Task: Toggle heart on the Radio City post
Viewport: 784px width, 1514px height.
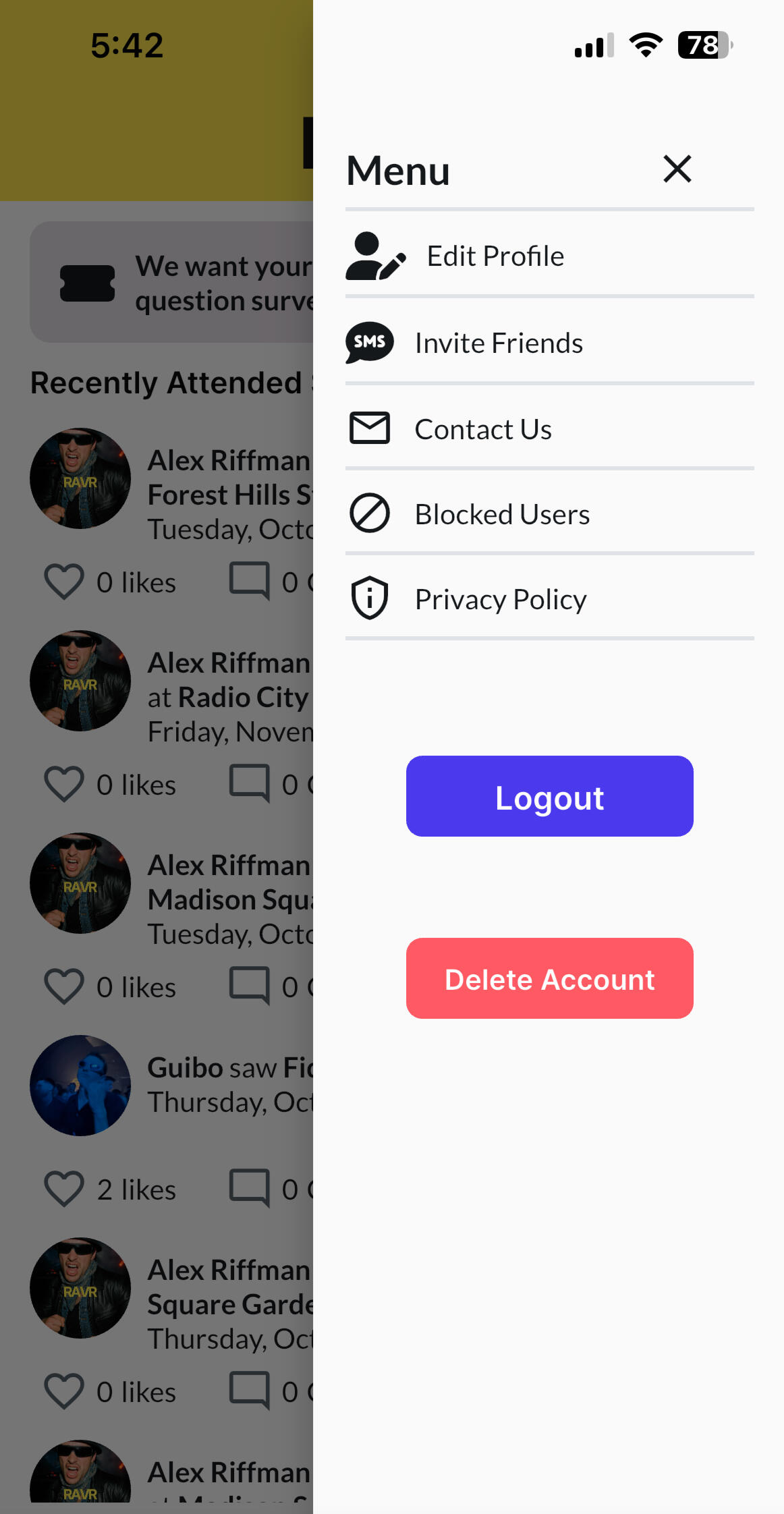Action: 64,784
